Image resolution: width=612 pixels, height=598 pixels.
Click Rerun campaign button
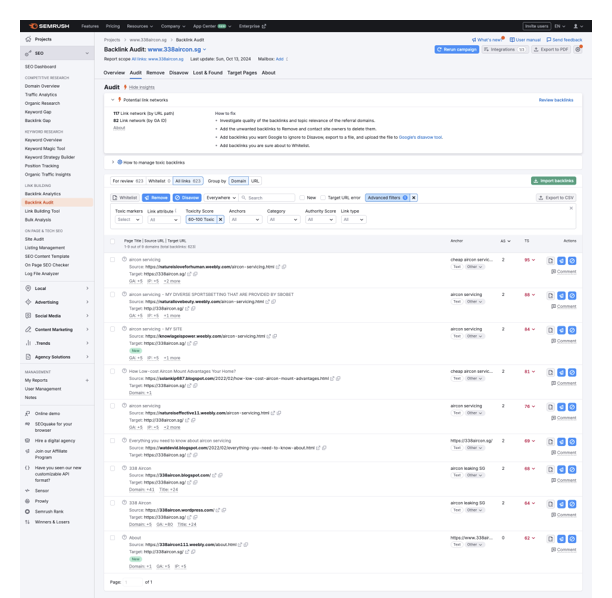pos(458,48)
